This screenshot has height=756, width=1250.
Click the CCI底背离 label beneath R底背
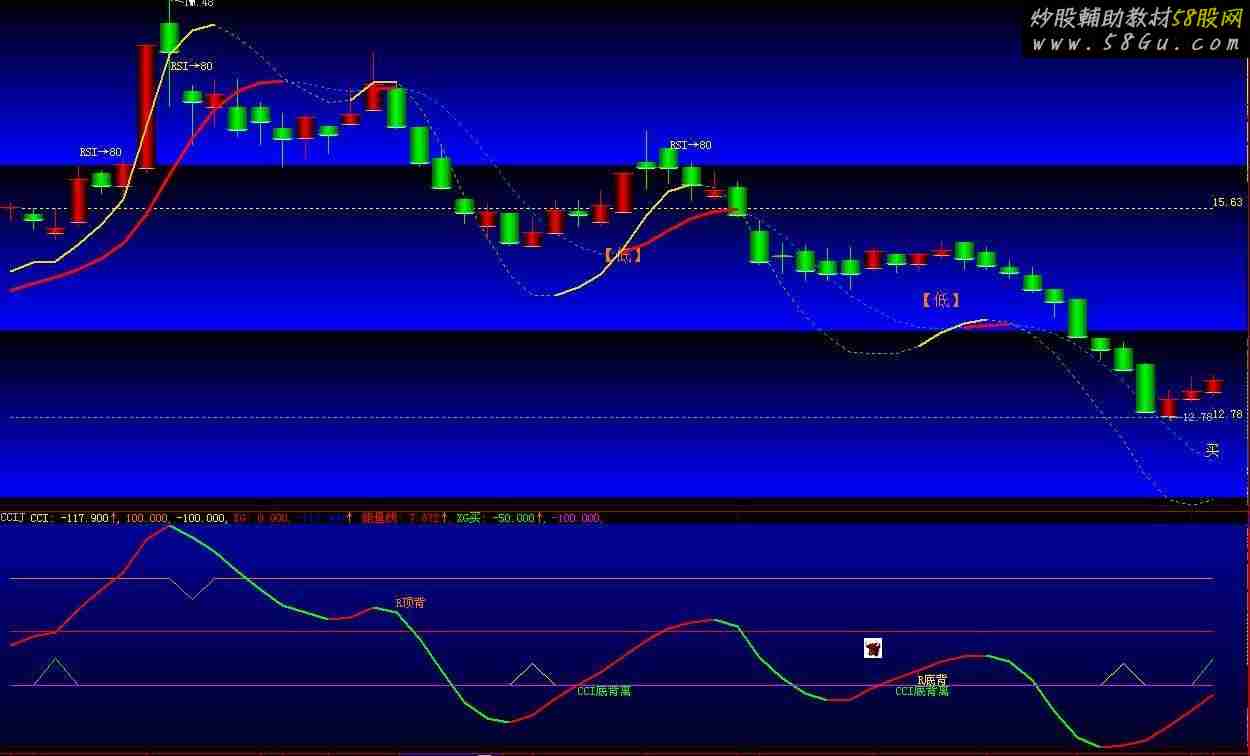click(922, 691)
